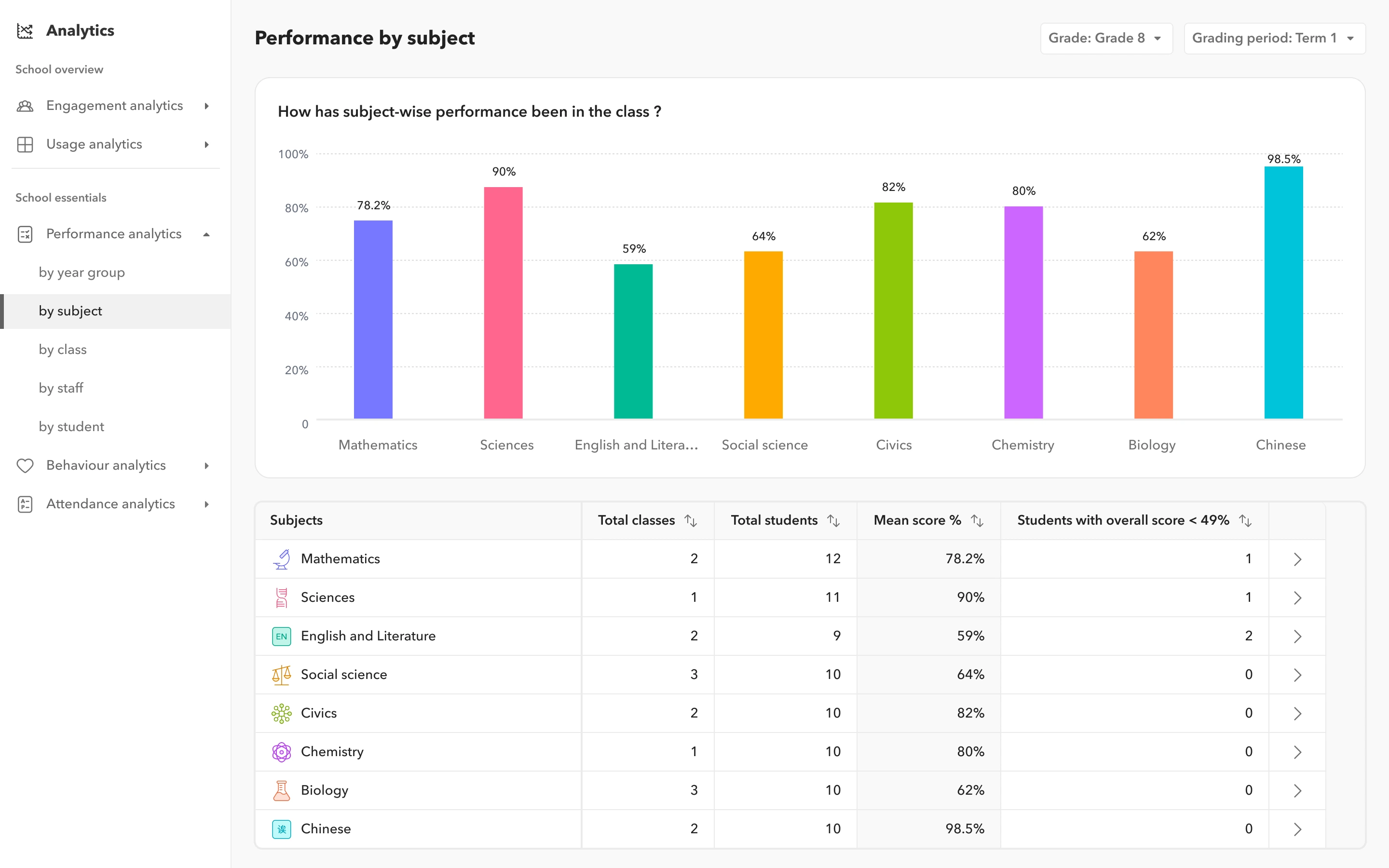Open the by year group link

coord(82,272)
